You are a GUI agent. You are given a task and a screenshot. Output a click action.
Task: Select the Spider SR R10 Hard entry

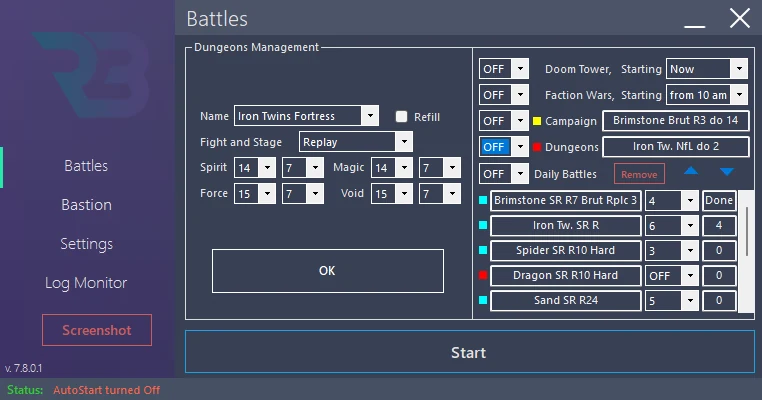(566, 250)
